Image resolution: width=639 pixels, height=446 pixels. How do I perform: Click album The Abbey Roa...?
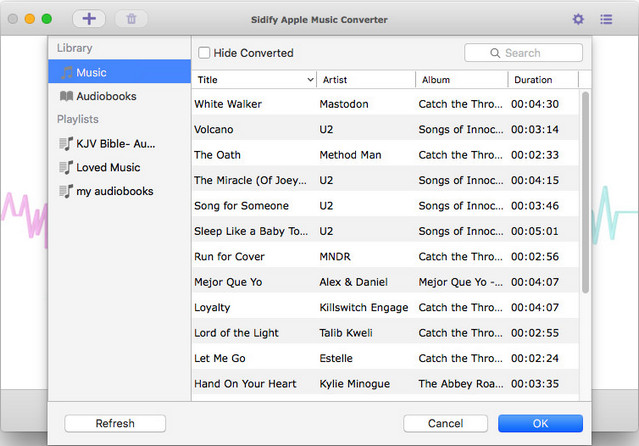(x=461, y=384)
